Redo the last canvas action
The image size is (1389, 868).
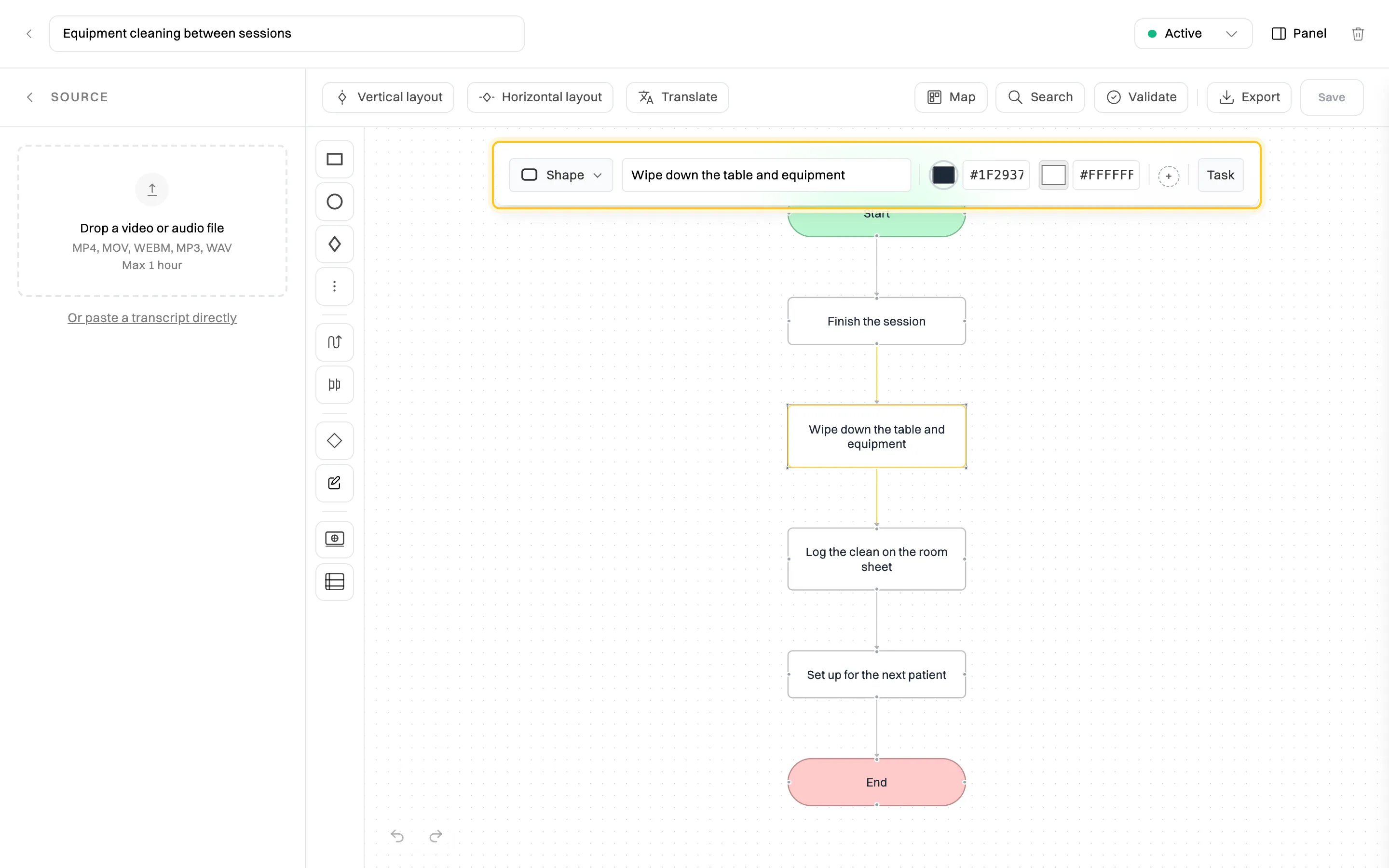tap(436, 836)
